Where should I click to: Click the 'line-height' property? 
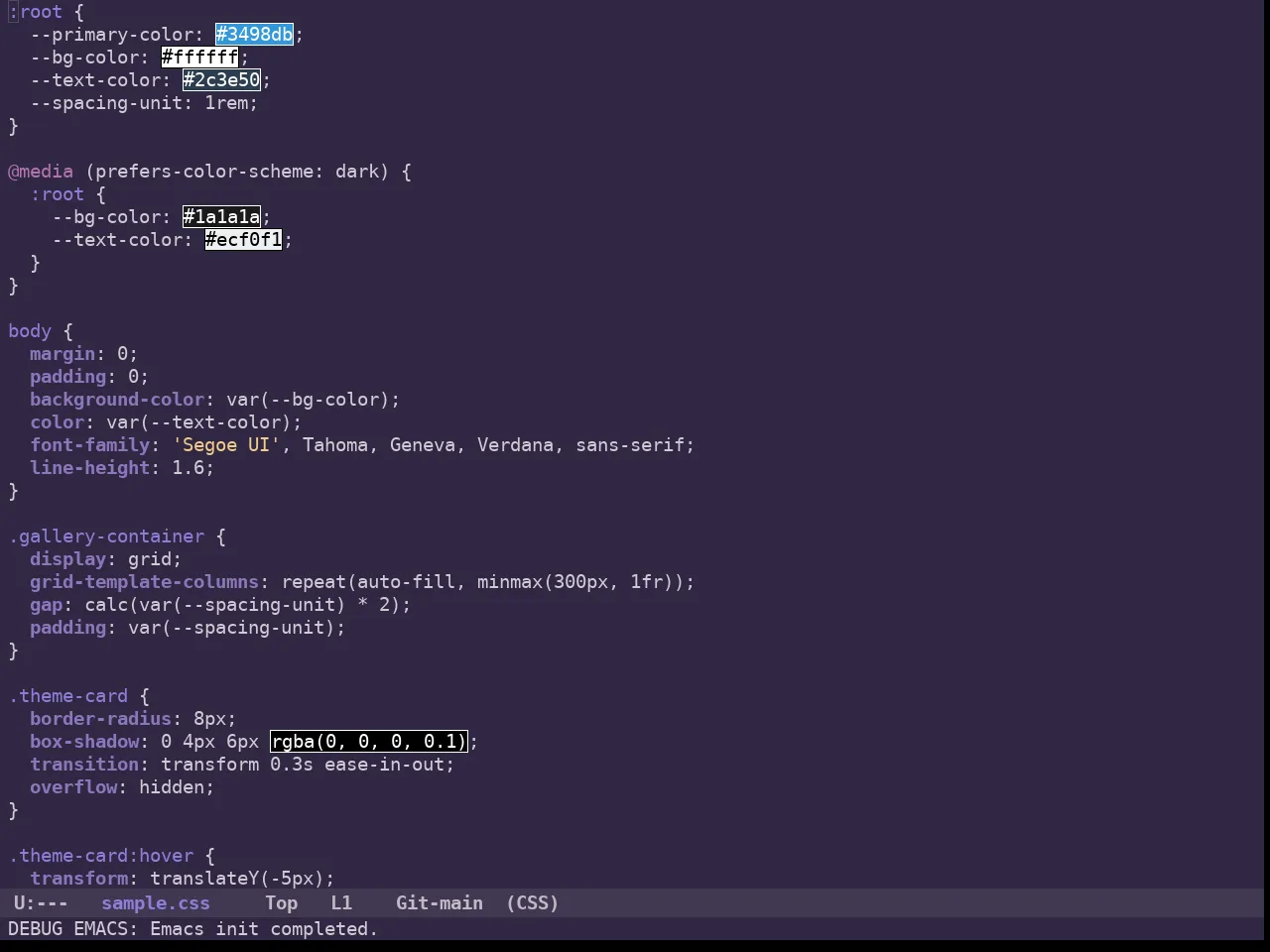[89, 467]
